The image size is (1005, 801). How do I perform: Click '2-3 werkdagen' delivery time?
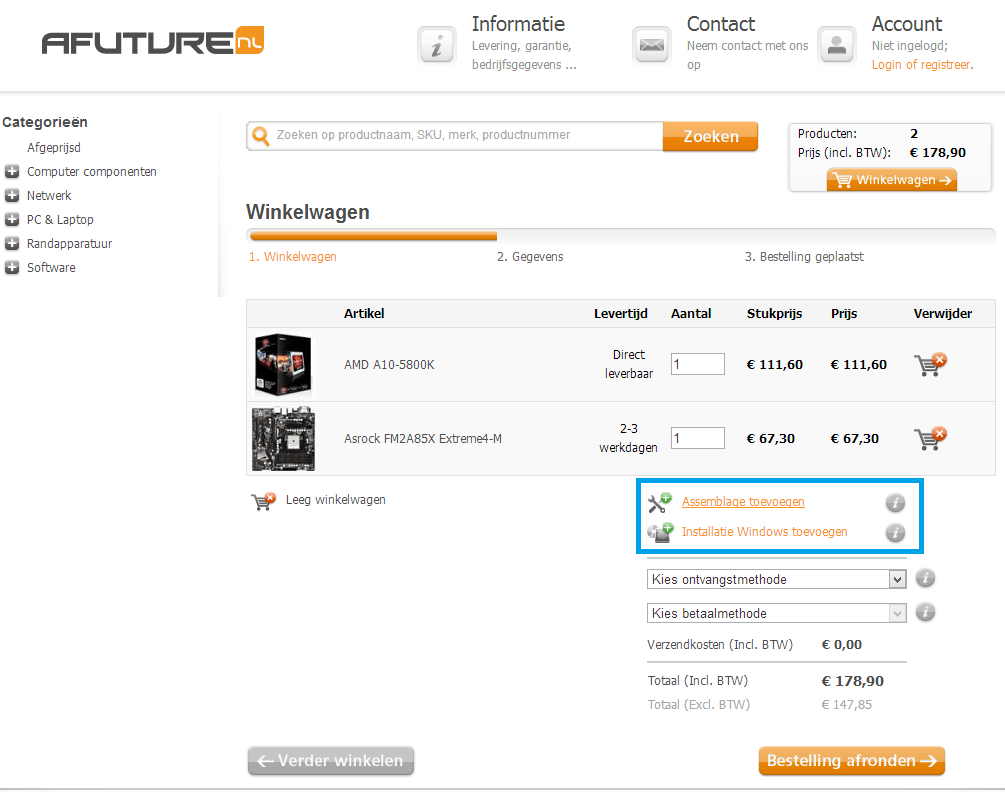tap(629, 438)
